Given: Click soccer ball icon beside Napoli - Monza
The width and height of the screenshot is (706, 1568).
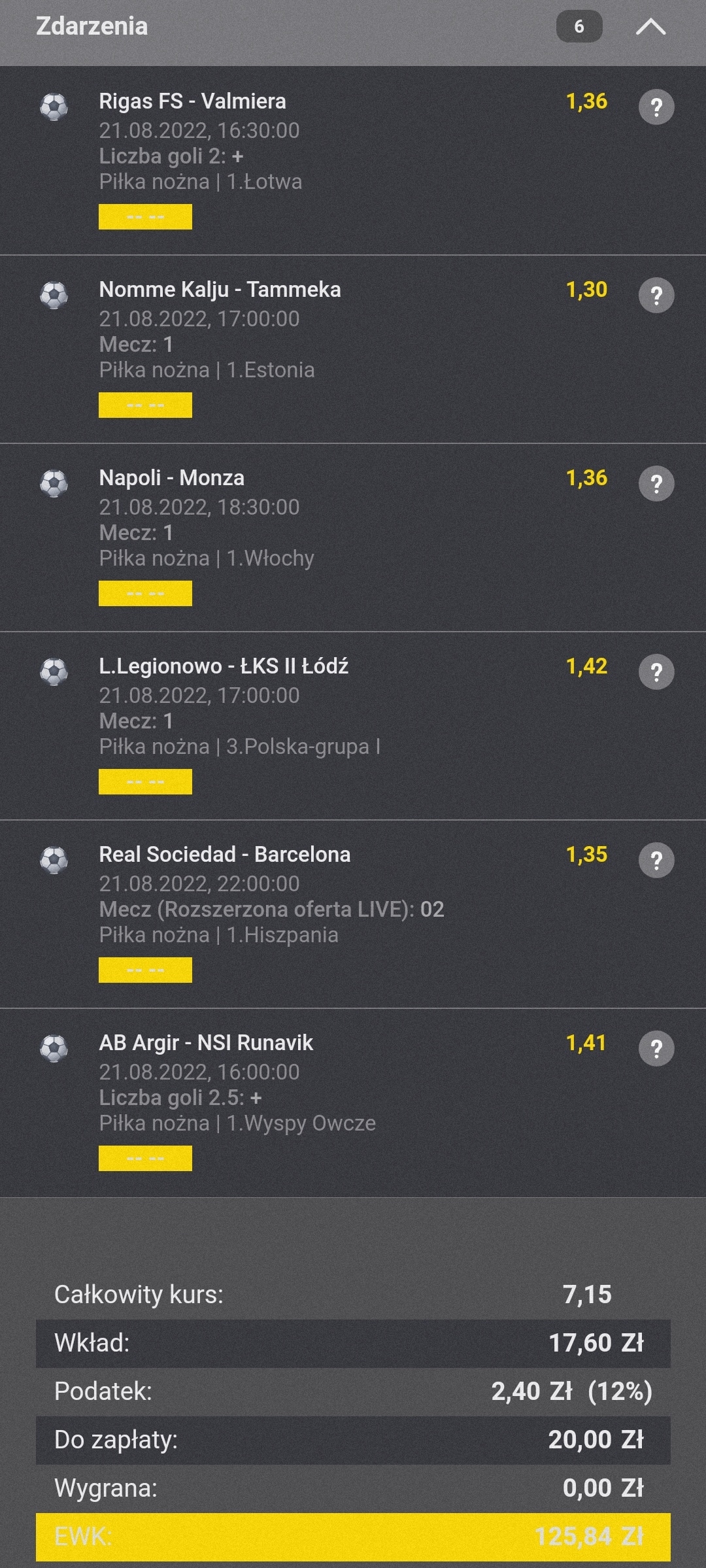Looking at the screenshot, I should coord(54,484).
